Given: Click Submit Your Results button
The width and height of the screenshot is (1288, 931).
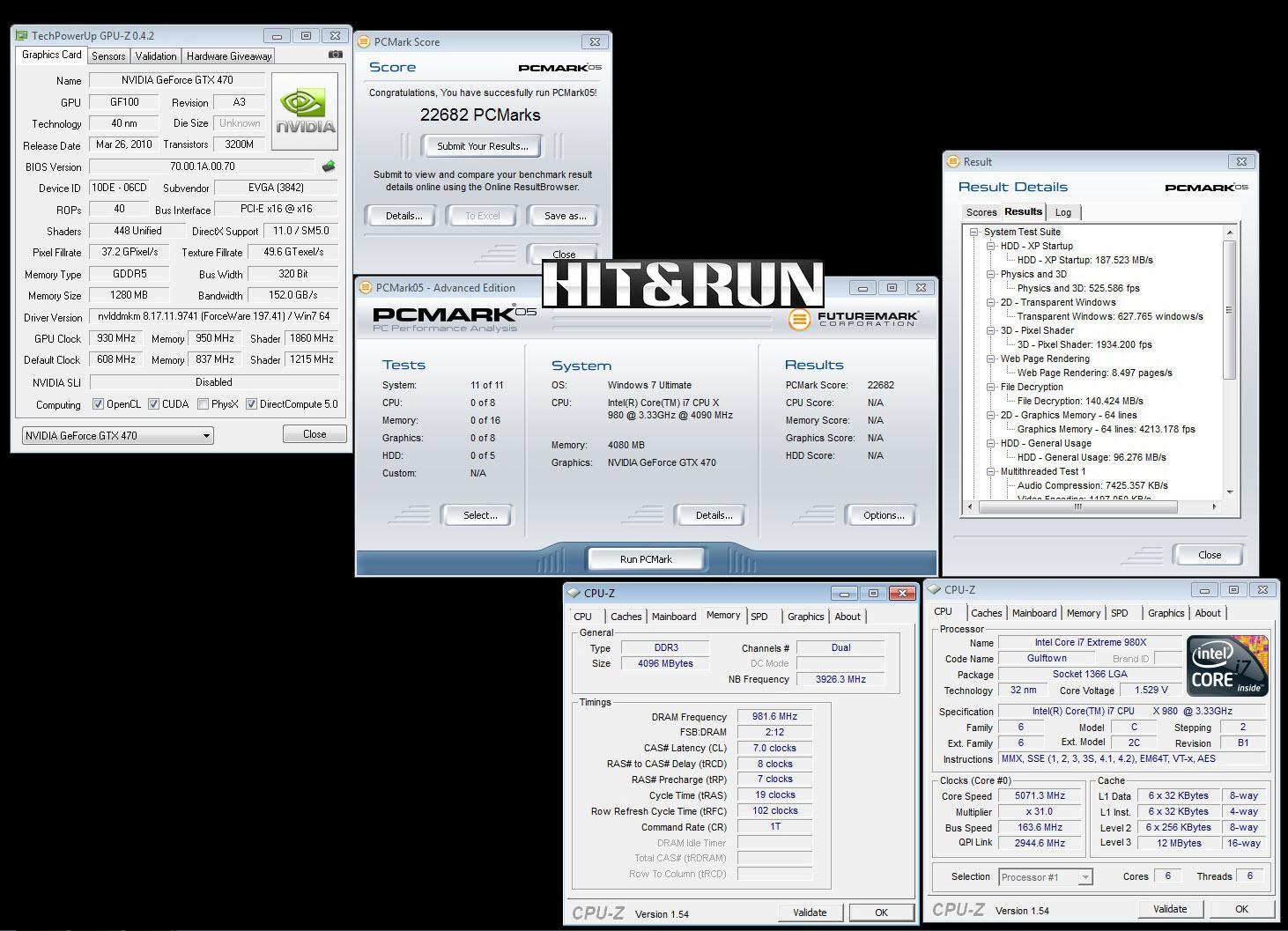Looking at the screenshot, I should 482,146.
